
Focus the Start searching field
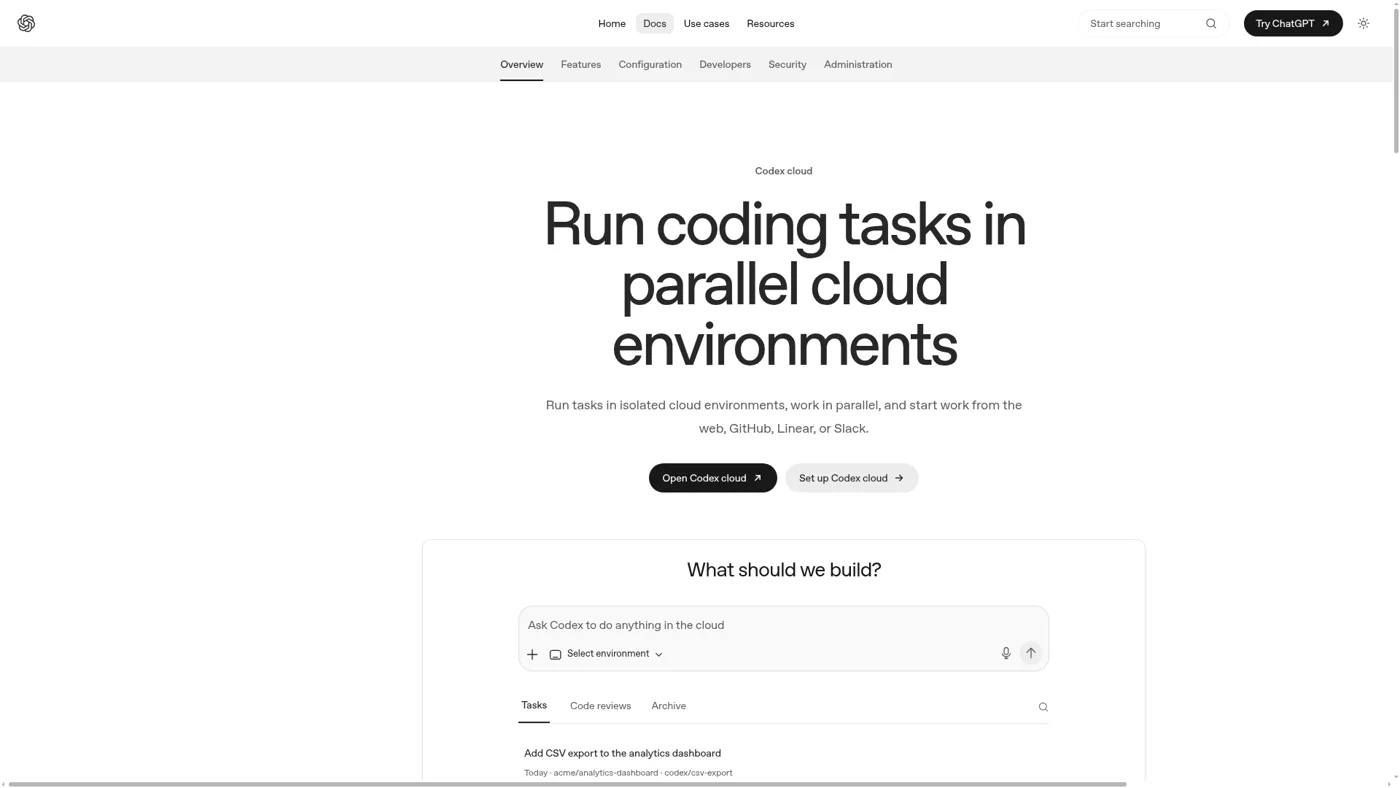click(1153, 23)
